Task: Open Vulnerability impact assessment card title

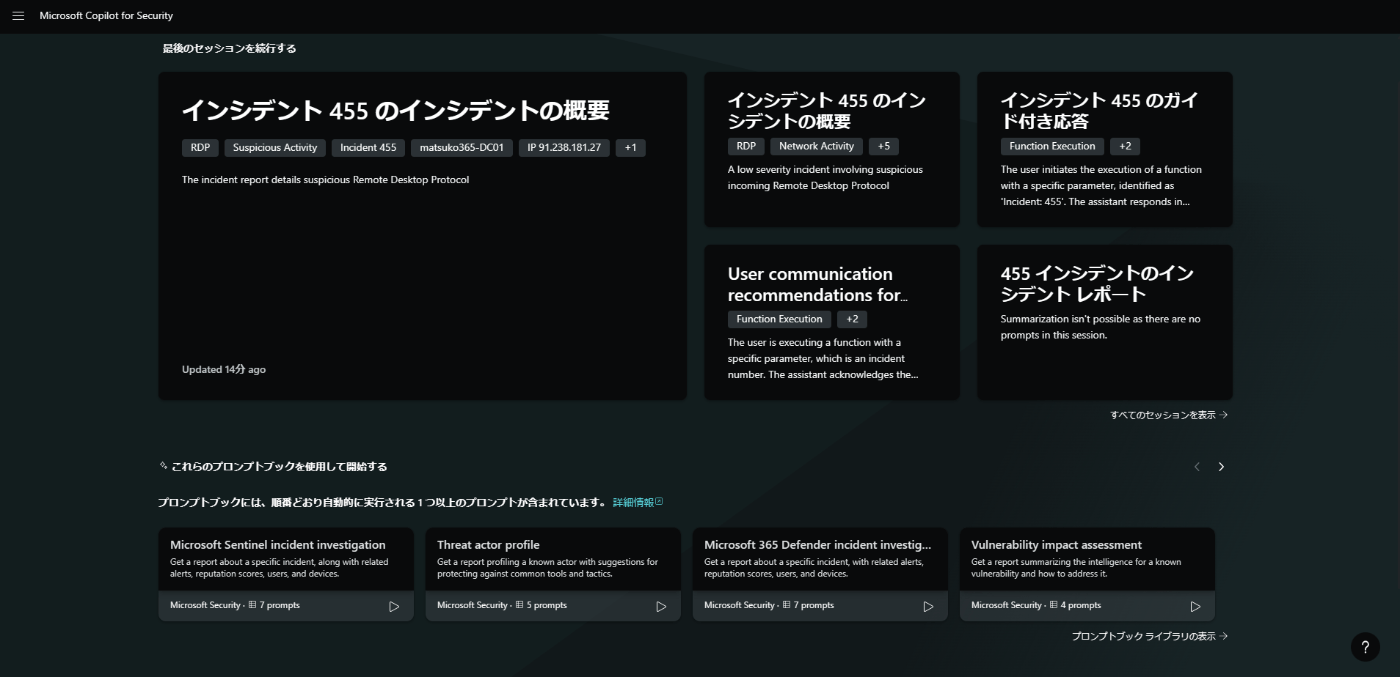Action: tap(1056, 545)
